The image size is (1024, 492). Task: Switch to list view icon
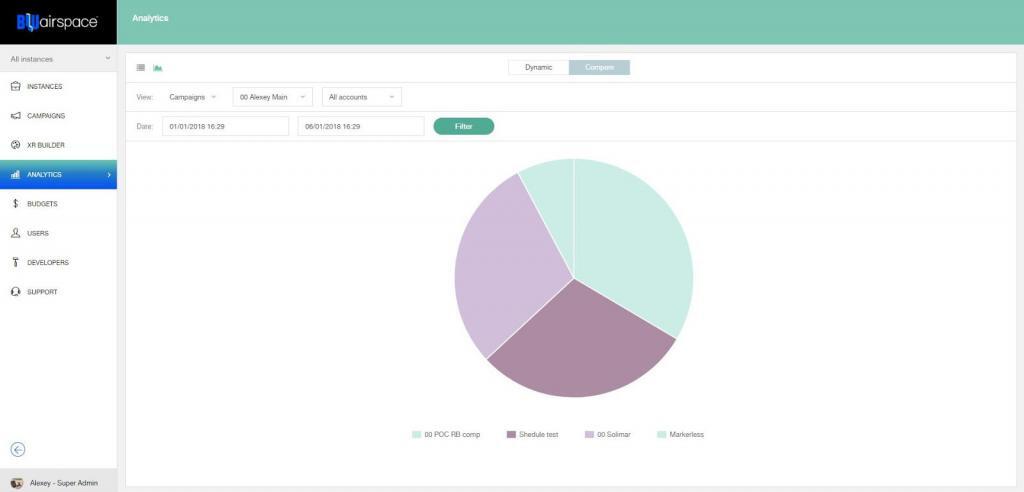141,68
